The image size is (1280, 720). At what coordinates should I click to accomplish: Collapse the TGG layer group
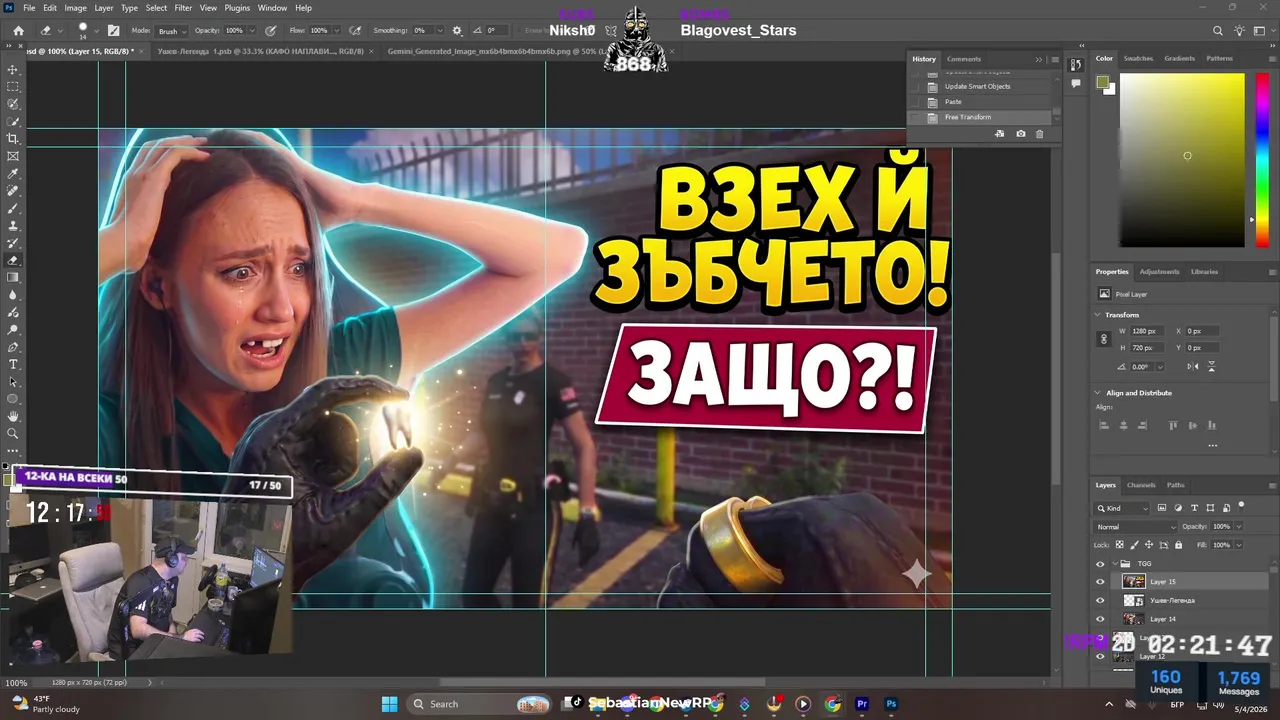coord(1114,563)
